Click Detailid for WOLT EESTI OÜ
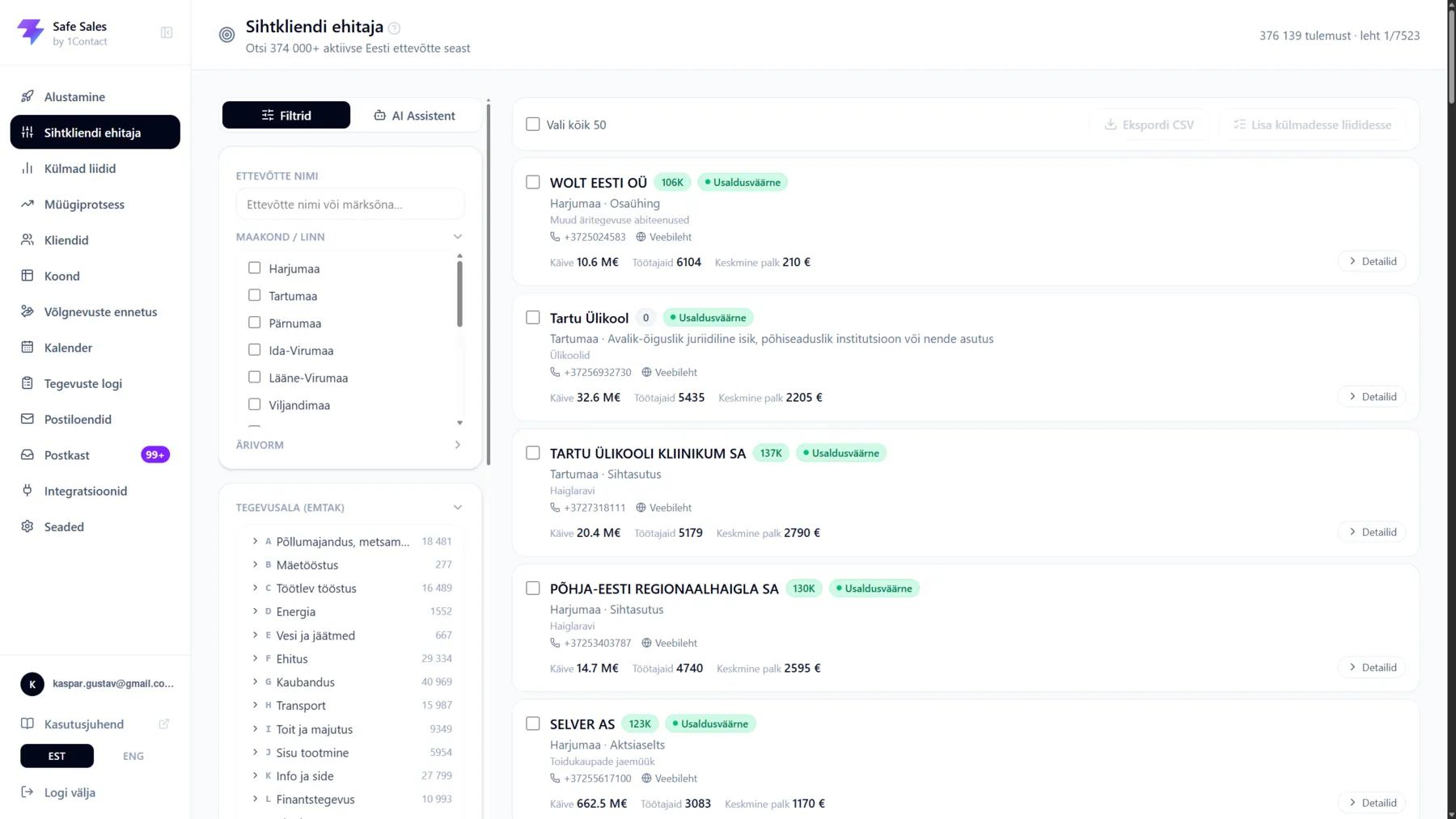 (1373, 261)
